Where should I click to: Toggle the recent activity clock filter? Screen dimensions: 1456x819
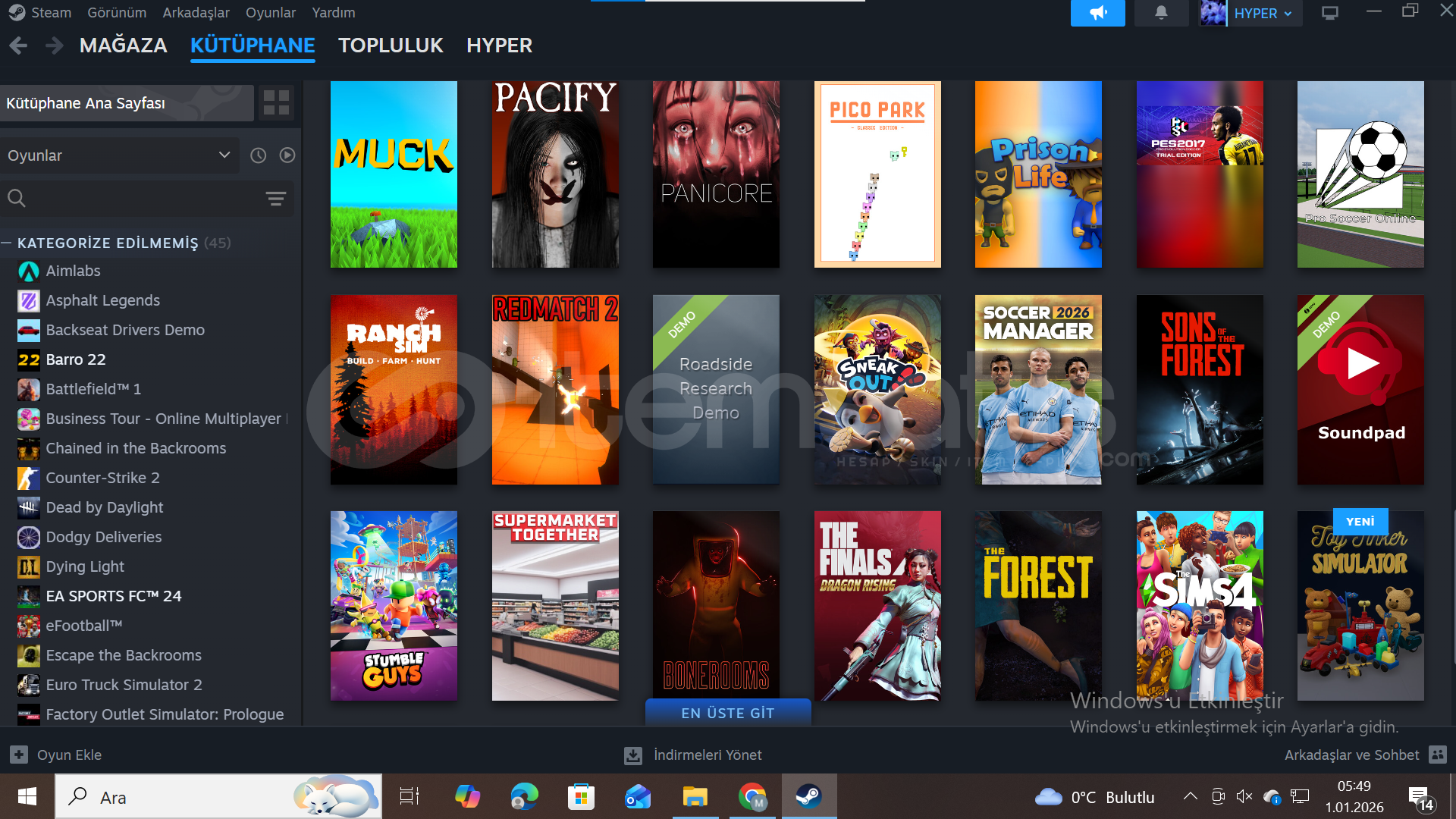pos(259,155)
